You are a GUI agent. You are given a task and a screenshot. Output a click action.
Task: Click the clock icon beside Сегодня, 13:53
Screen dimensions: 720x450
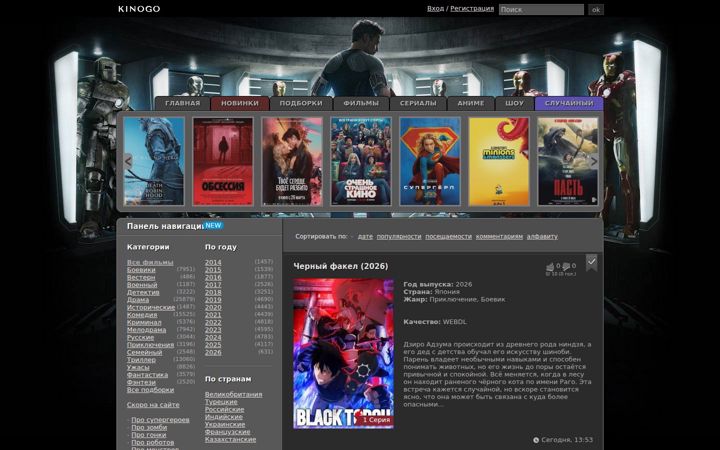[536, 440]
